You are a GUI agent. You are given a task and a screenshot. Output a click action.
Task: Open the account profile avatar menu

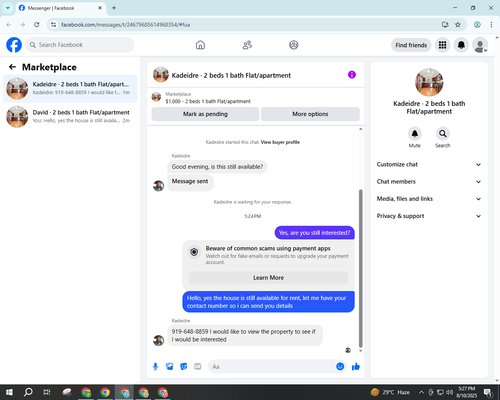tap(480, 45)
